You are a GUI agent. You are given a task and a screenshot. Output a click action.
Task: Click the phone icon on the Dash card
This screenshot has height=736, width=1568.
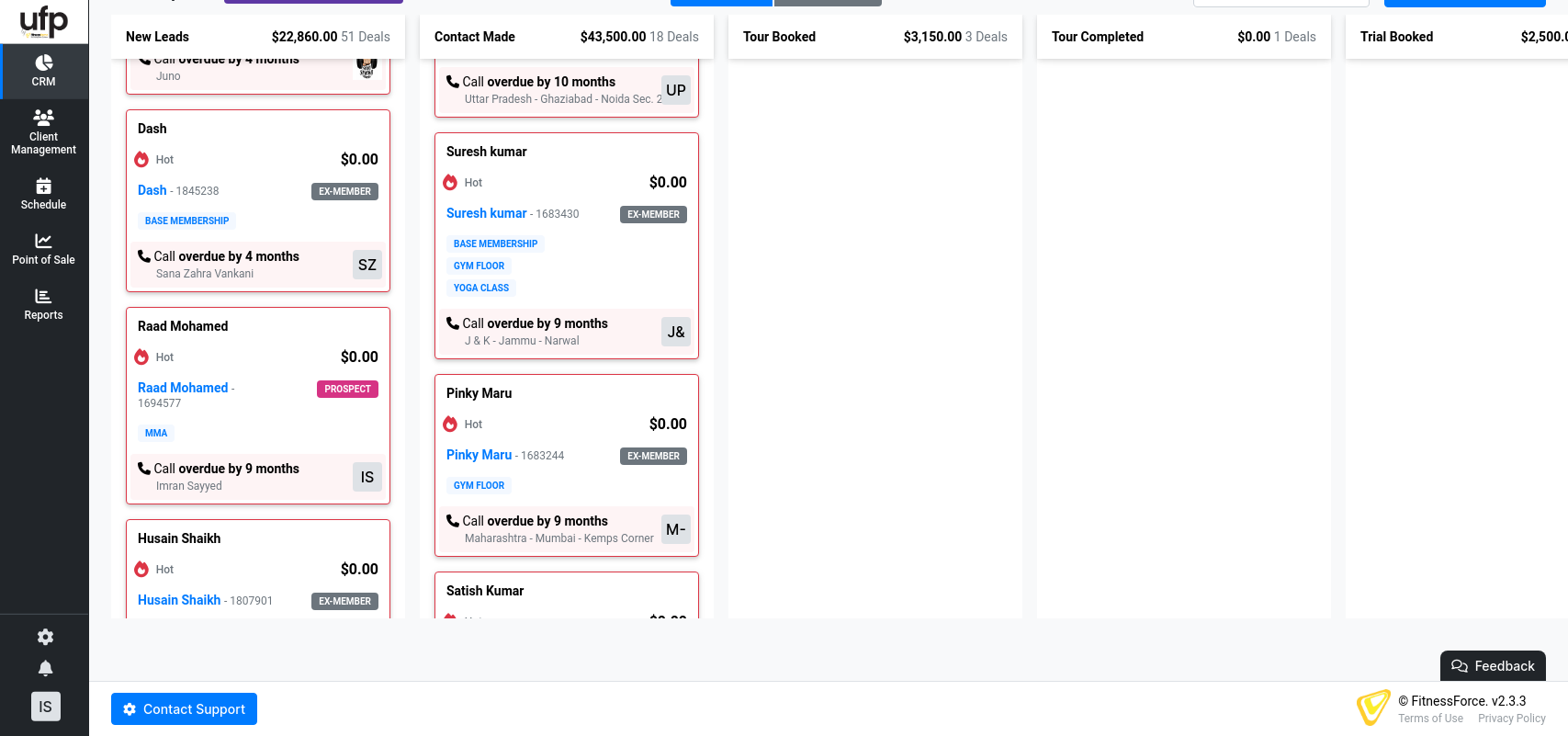[x=144, y=256]
